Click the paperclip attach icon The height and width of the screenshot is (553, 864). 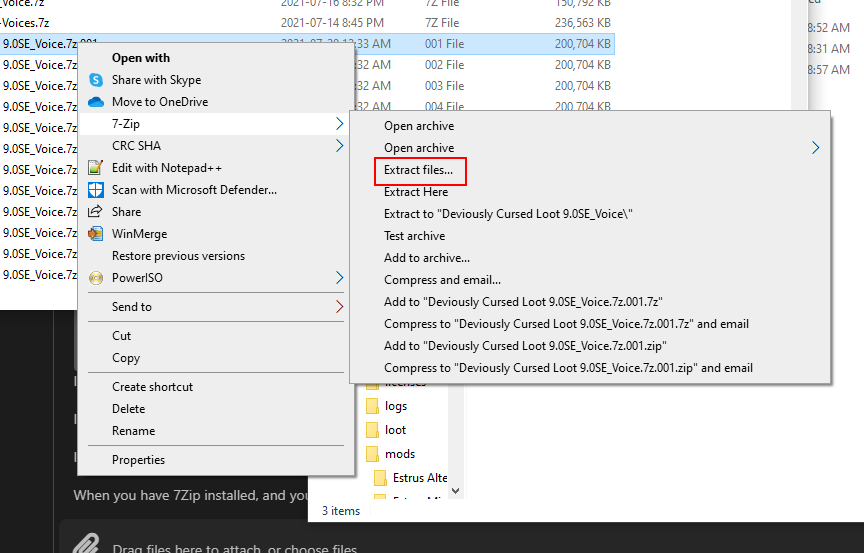click(87, 544)
